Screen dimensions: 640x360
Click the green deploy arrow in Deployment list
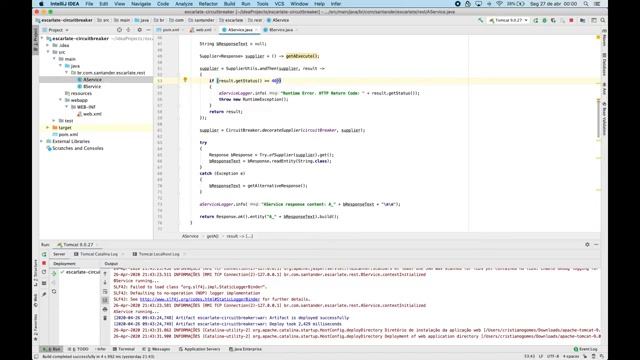tap(54, 273)
